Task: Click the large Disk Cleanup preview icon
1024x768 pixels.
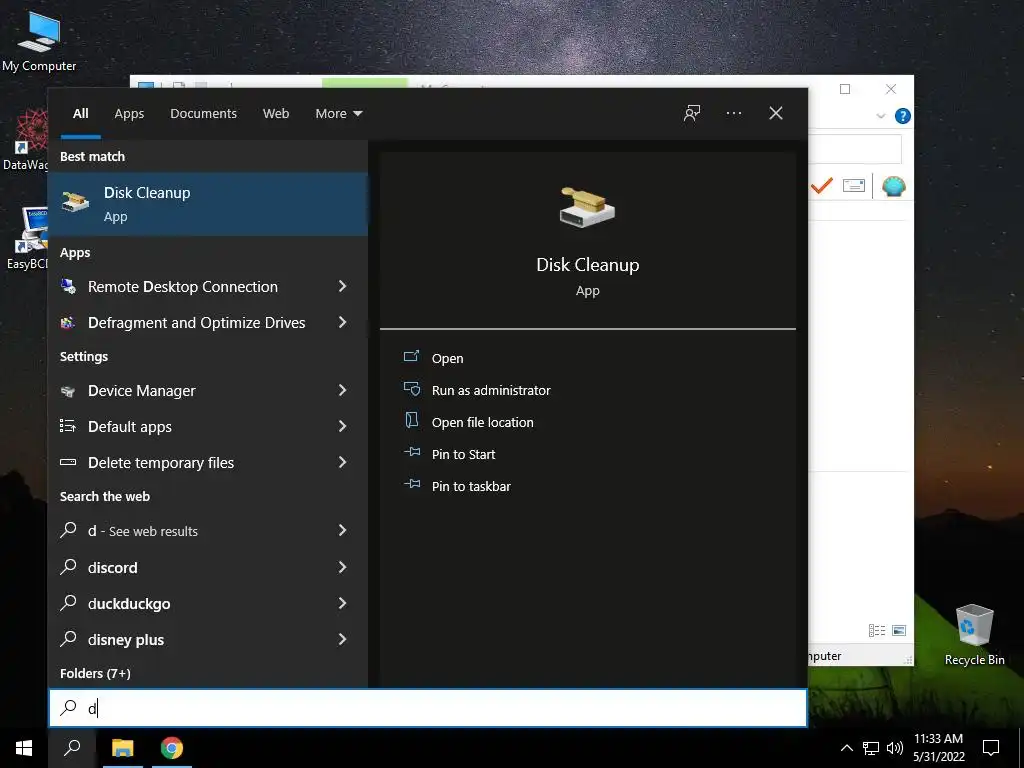Action: (x=587, y=207)
